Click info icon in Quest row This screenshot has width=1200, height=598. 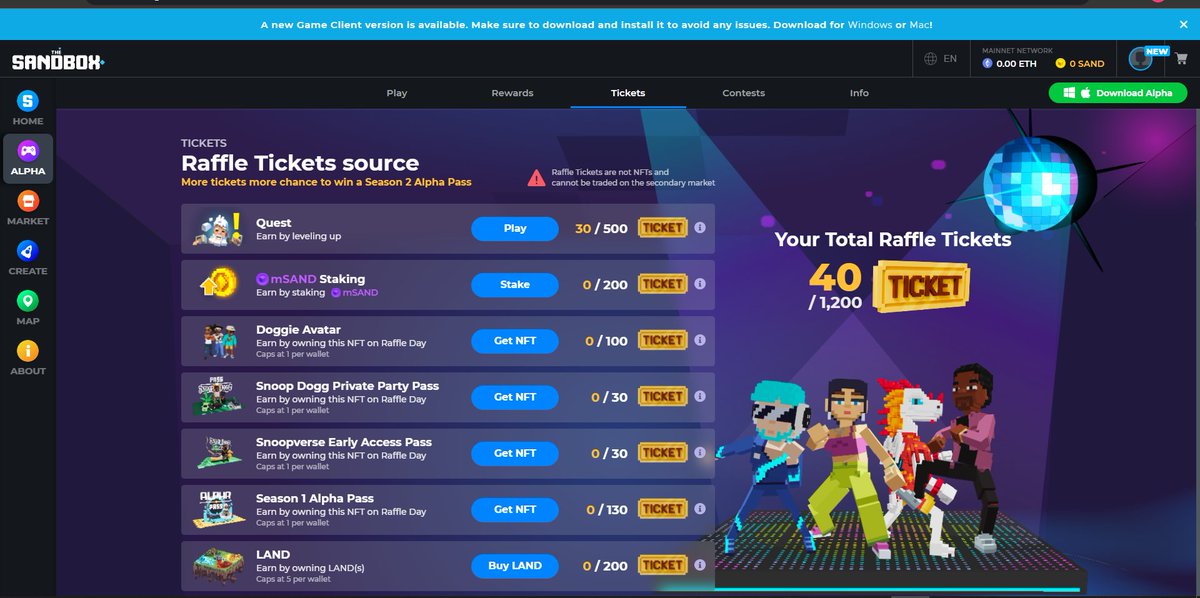point(700,228)
